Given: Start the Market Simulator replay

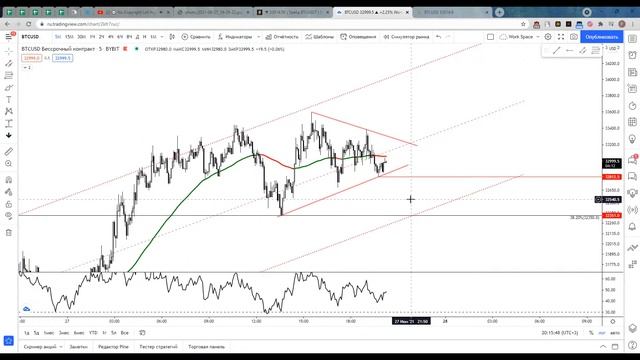Looking at the screenshot, I should coord(406,37).
